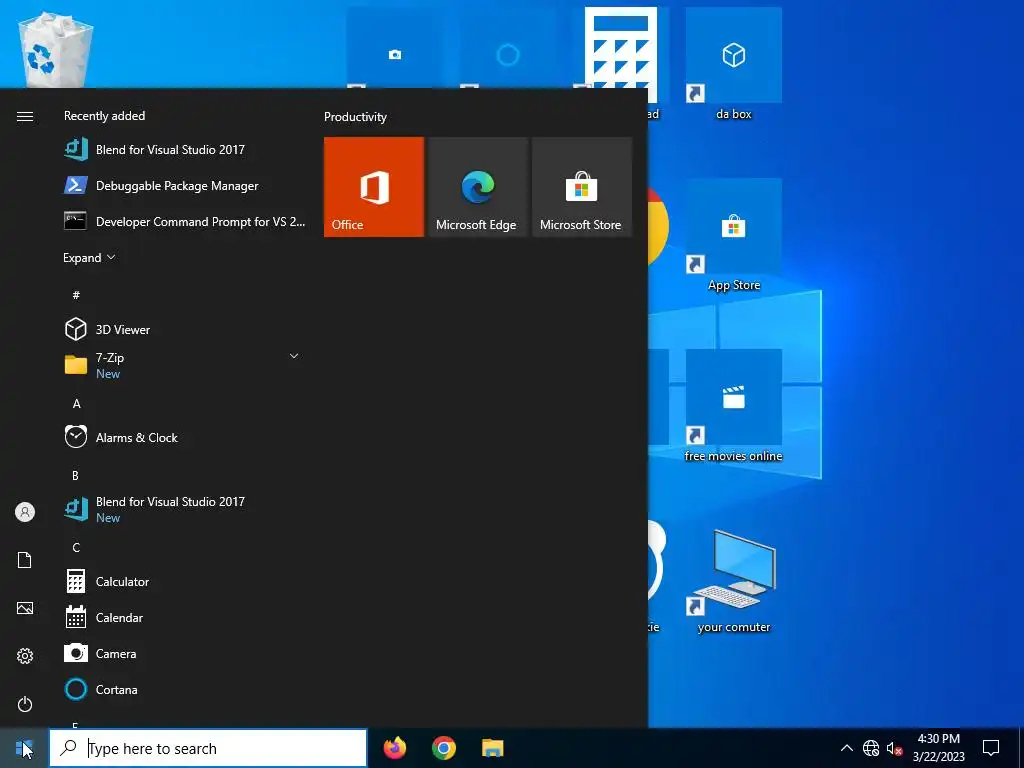Viewport: 1024px width, 768px height.
Task: Click the Power icon in Start menu
Action: [x=25, y=704]
